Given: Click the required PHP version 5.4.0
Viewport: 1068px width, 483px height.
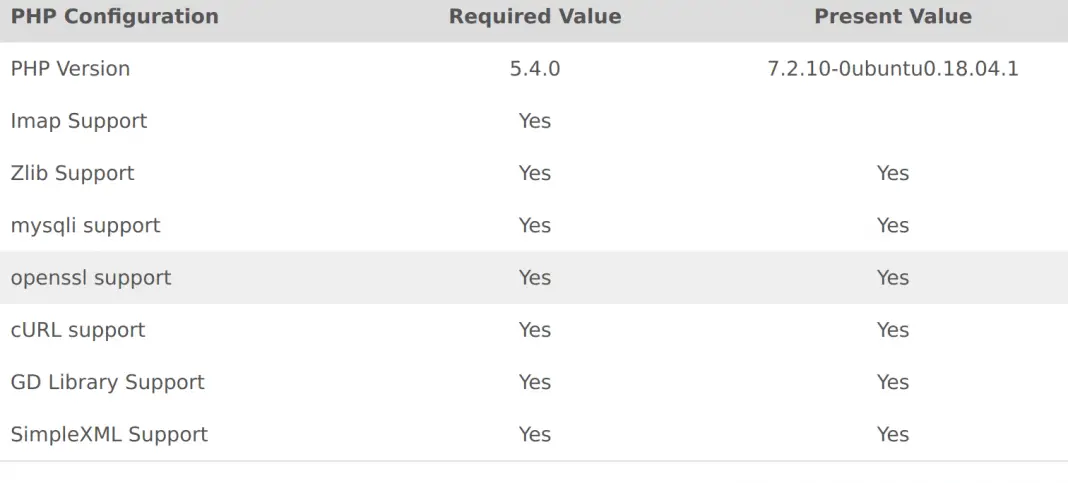Looking at the screenshot, I should coord(534,69).
